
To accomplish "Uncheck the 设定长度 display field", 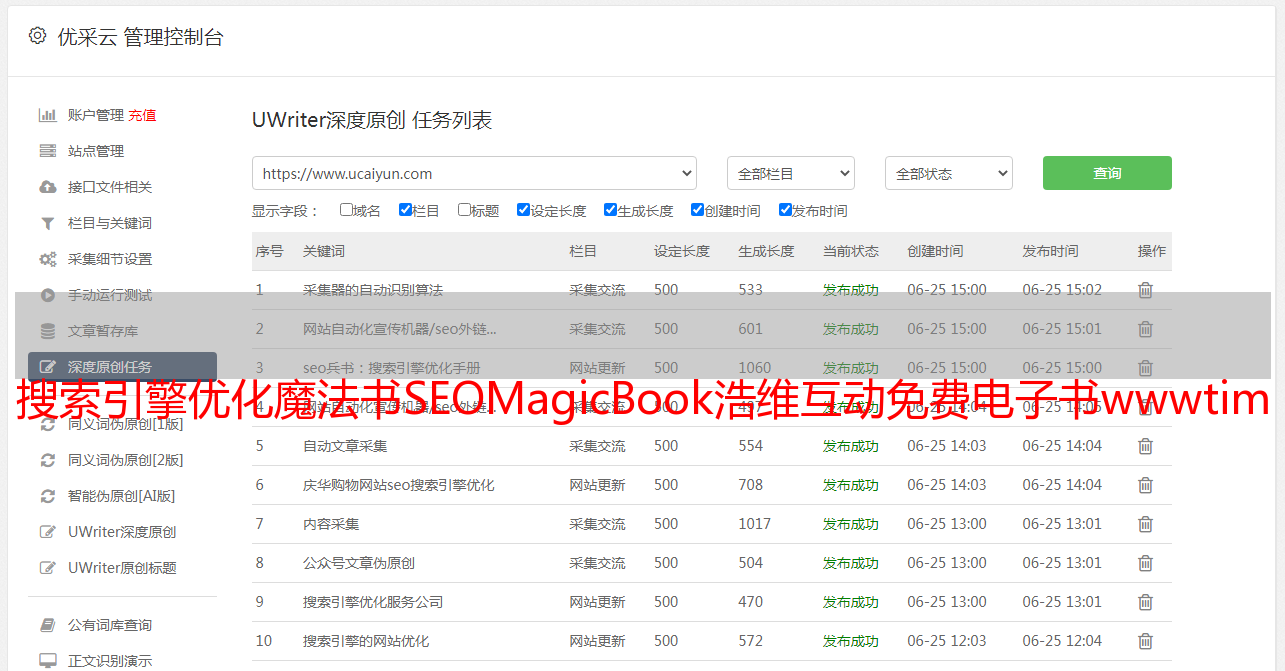I will [523, 210].
